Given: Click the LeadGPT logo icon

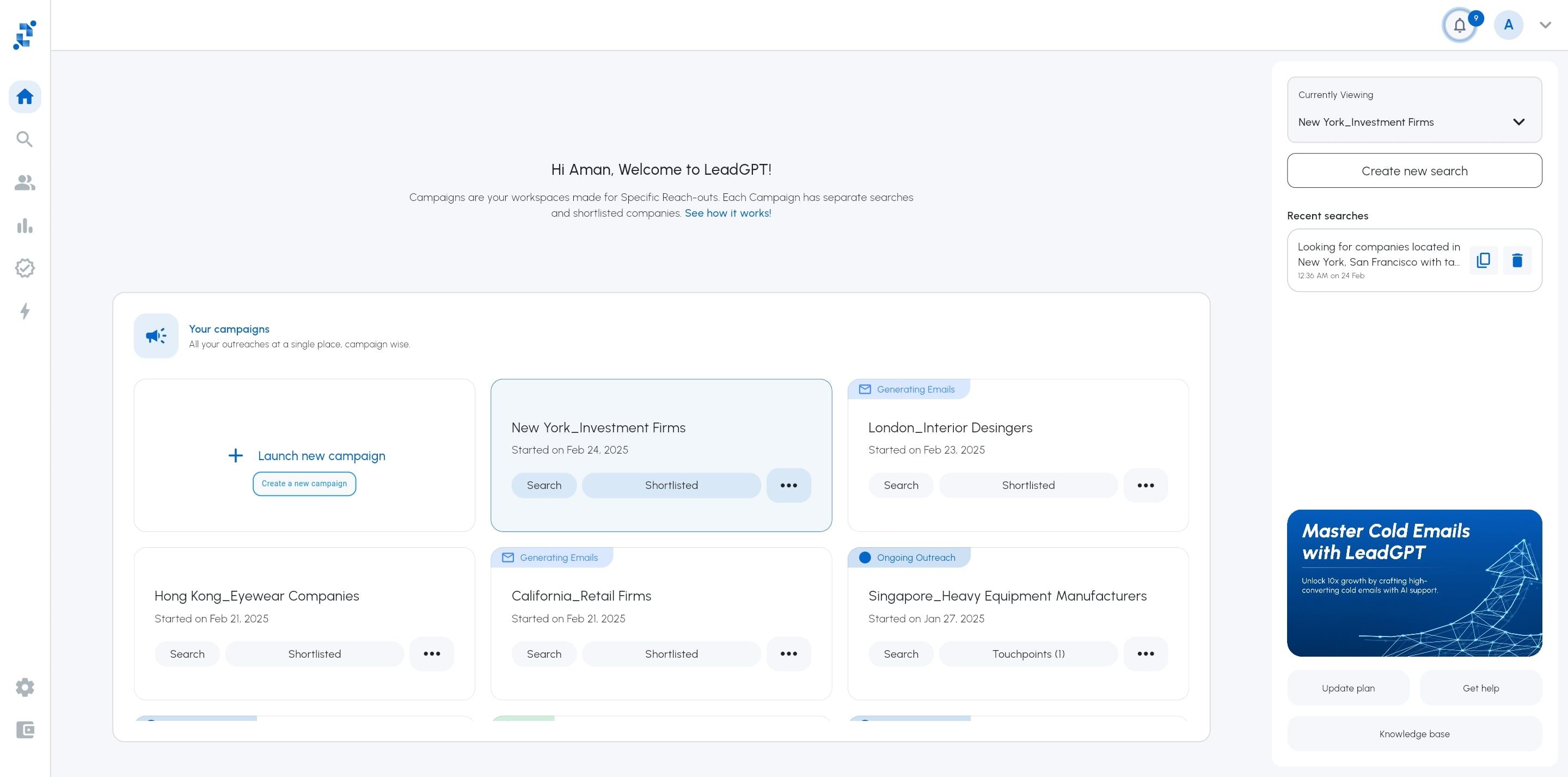Looking at the screenshot, I should (24, 35).
